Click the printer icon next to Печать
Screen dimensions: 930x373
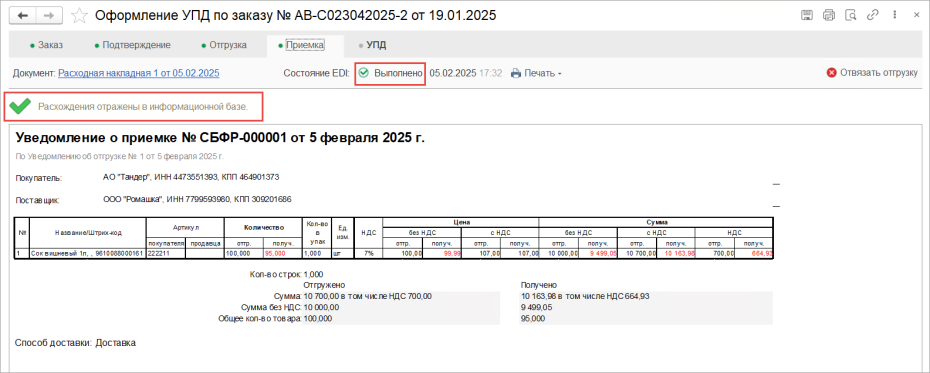click(x=516, y=74)
